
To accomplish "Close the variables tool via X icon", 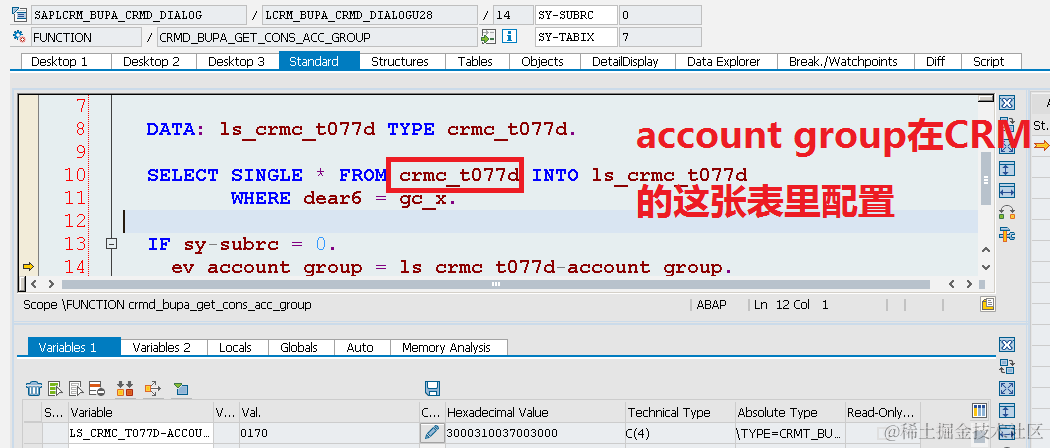I will click(1006, 345).
